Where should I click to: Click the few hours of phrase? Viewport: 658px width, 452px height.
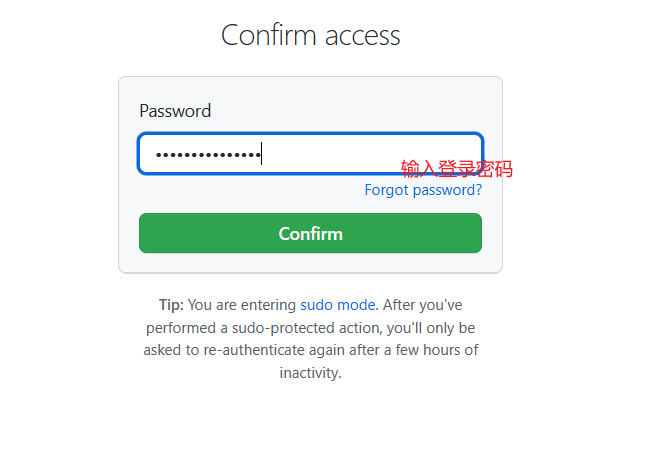pyautogui.click(x=437, y=350)
